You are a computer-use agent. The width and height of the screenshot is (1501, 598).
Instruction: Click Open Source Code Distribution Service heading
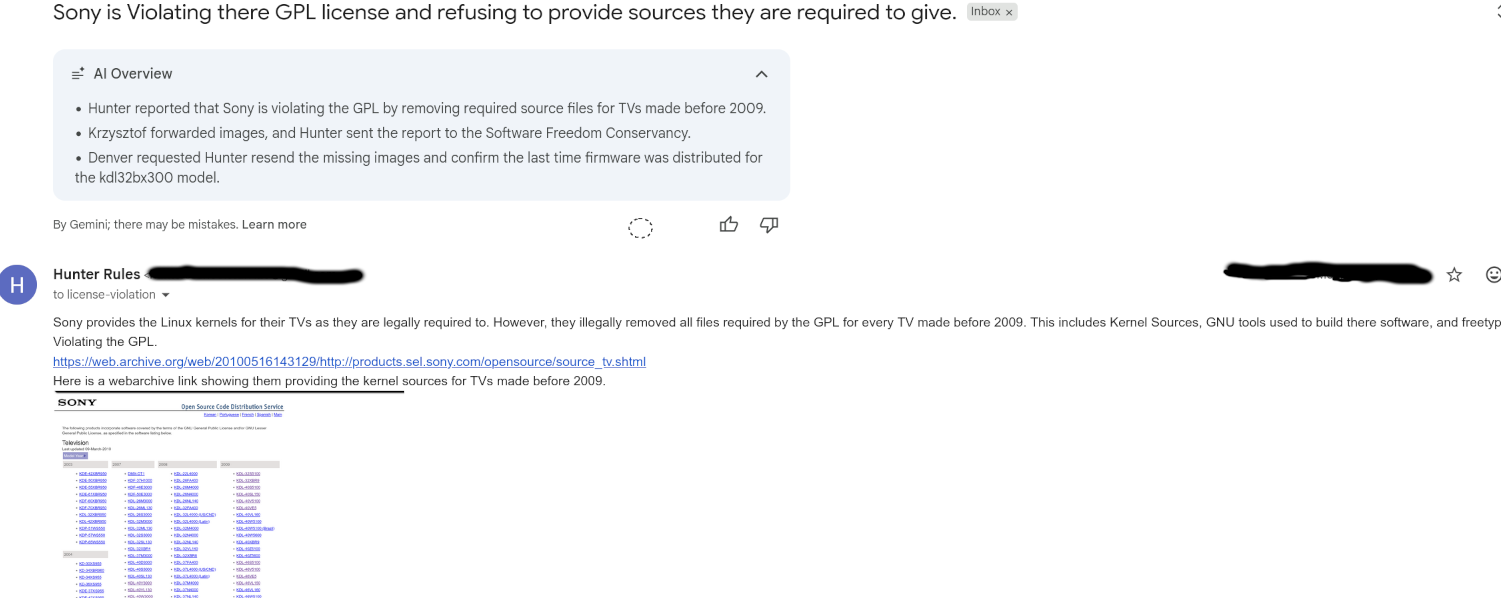click(232, 407)
